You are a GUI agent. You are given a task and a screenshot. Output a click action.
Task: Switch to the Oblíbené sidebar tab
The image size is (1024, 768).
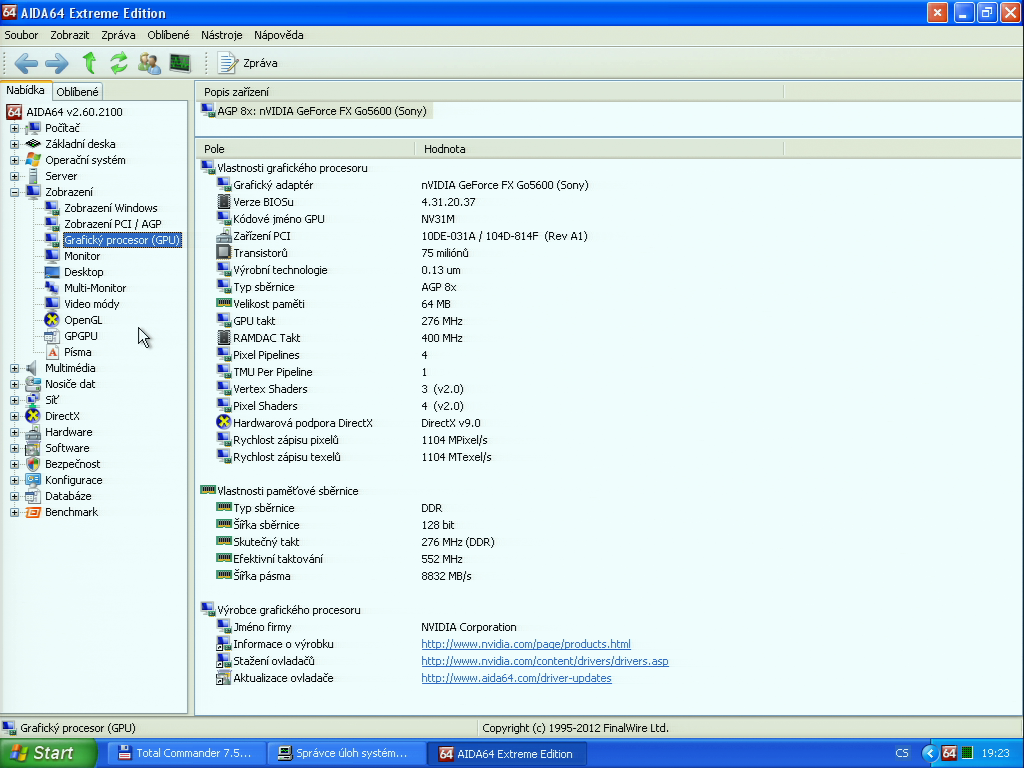(77, 92)
